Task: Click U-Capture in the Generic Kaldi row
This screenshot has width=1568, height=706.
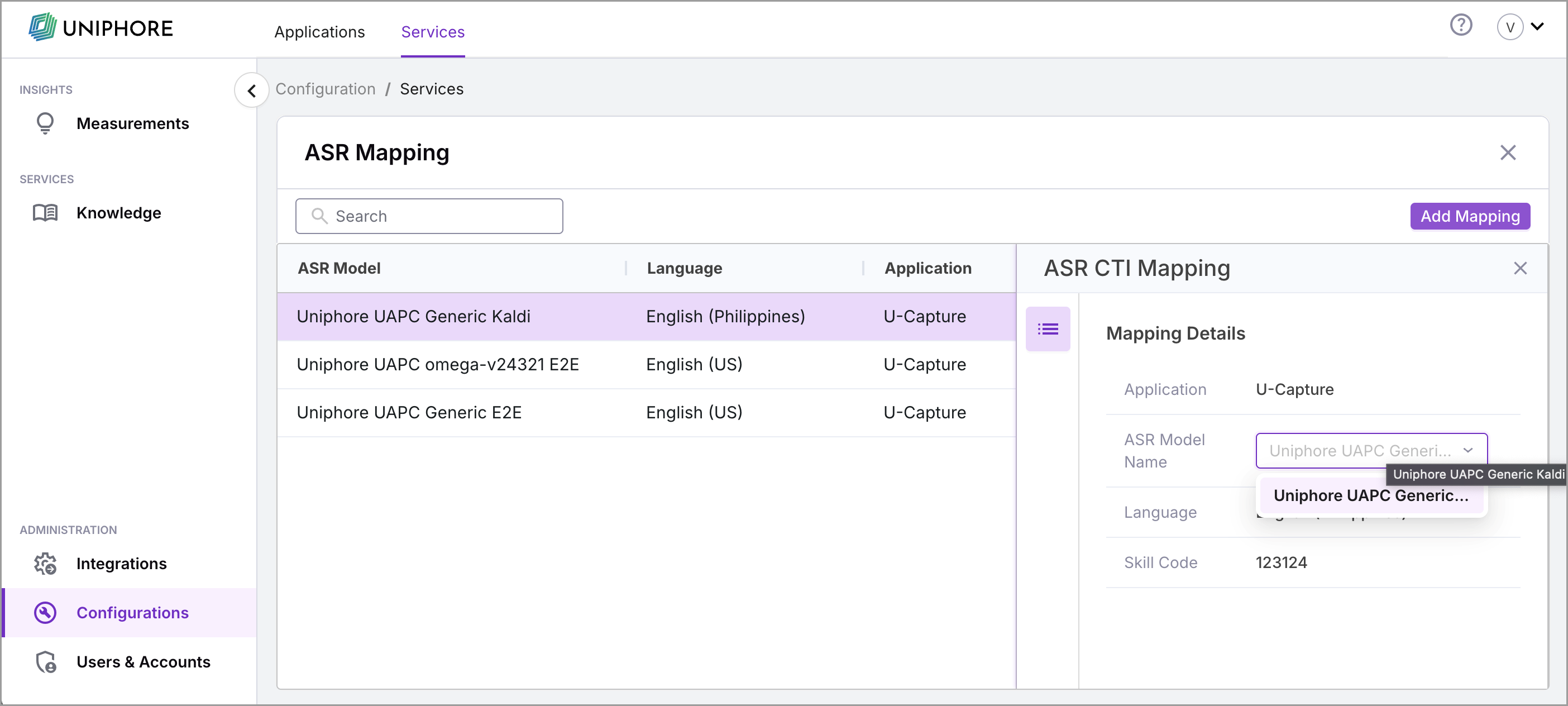Action: coord(925,317)
